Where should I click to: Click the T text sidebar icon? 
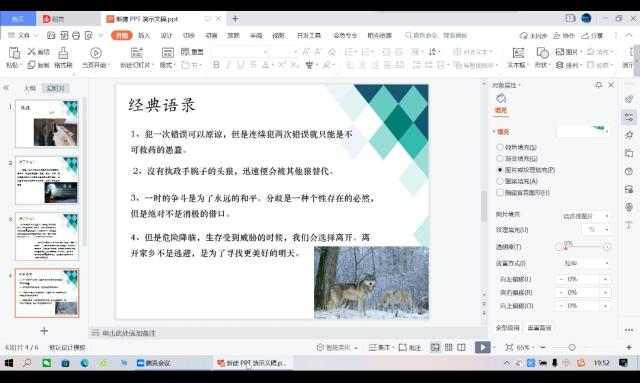click(x=629, y=225)
